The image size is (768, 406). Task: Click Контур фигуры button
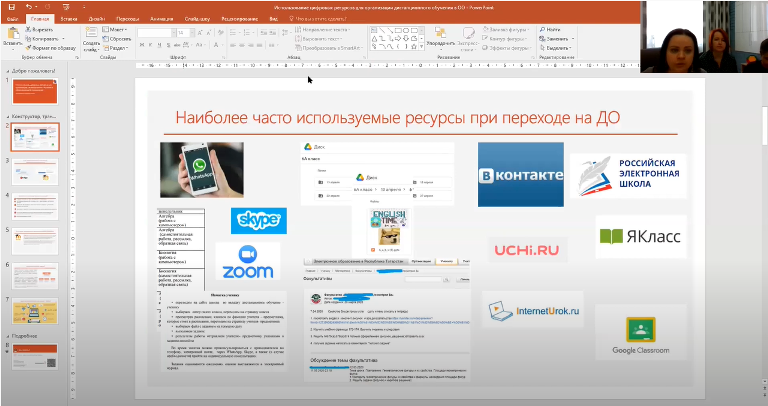click(505, 39)
